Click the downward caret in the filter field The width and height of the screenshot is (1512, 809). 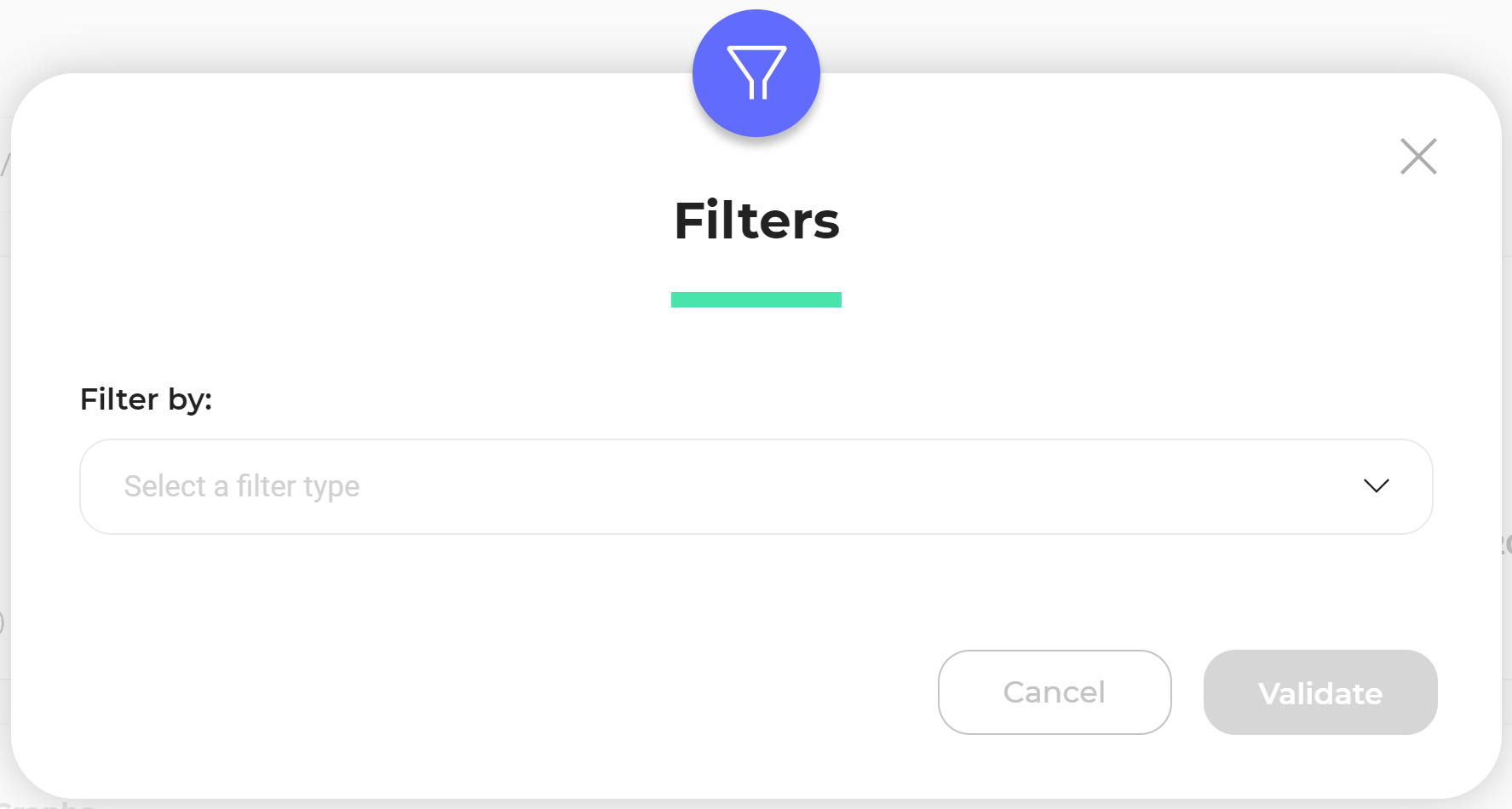[1377, 485]
